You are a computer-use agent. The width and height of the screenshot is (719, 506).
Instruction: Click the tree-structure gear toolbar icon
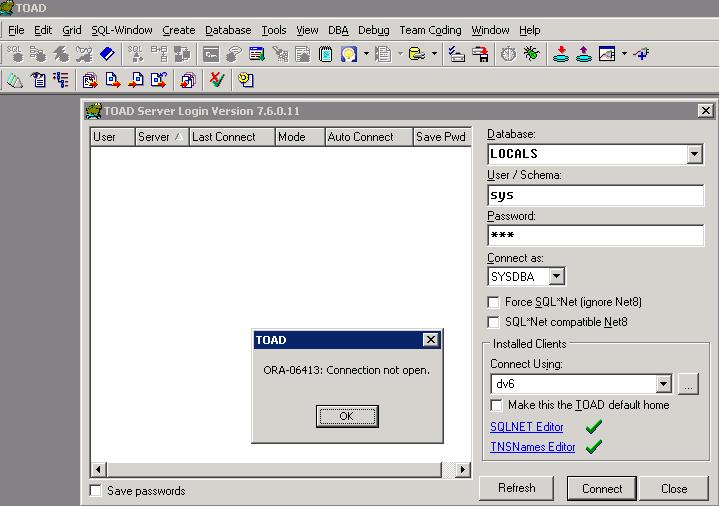pos(38,54)
